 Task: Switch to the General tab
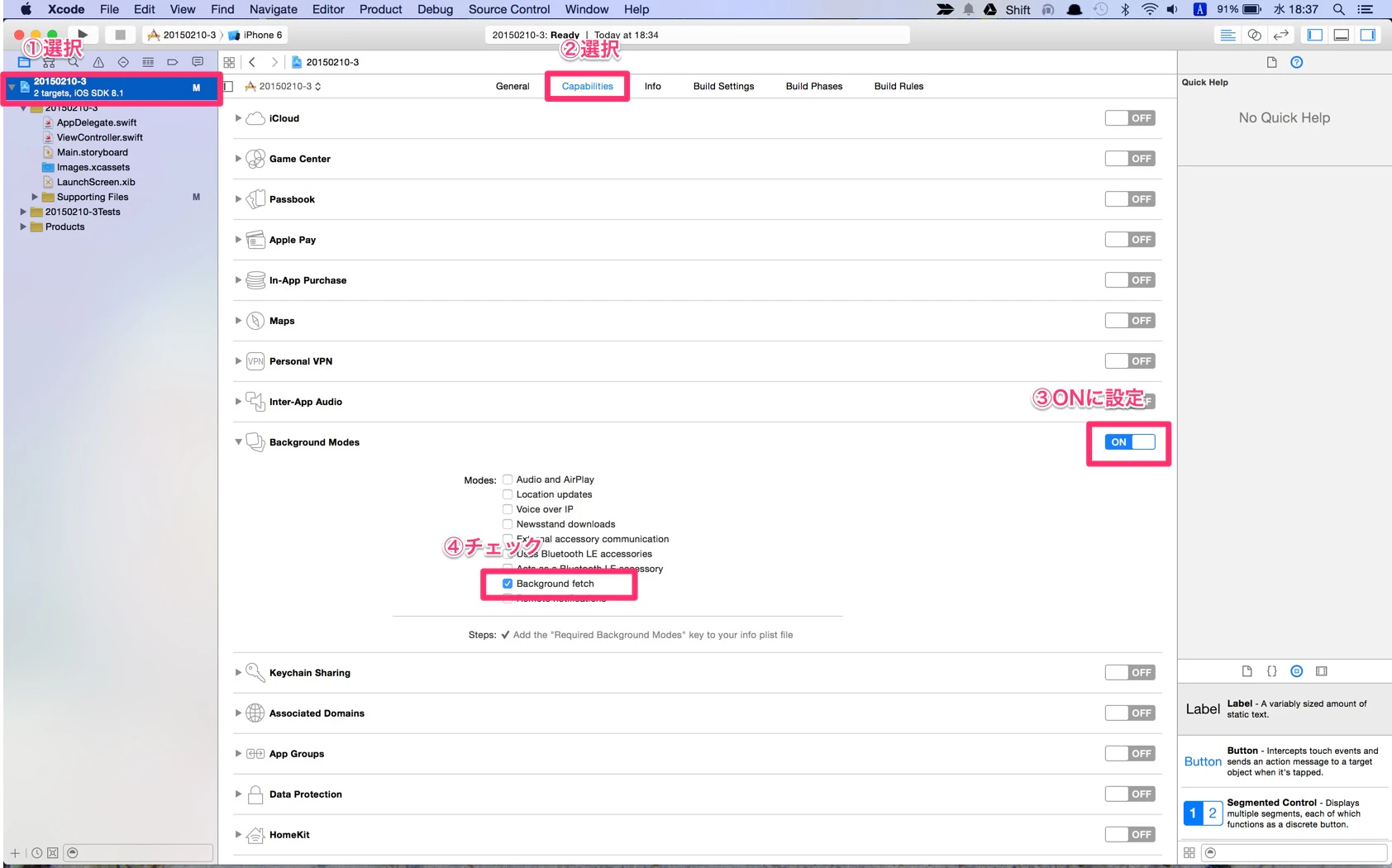[x=512, y=86]
